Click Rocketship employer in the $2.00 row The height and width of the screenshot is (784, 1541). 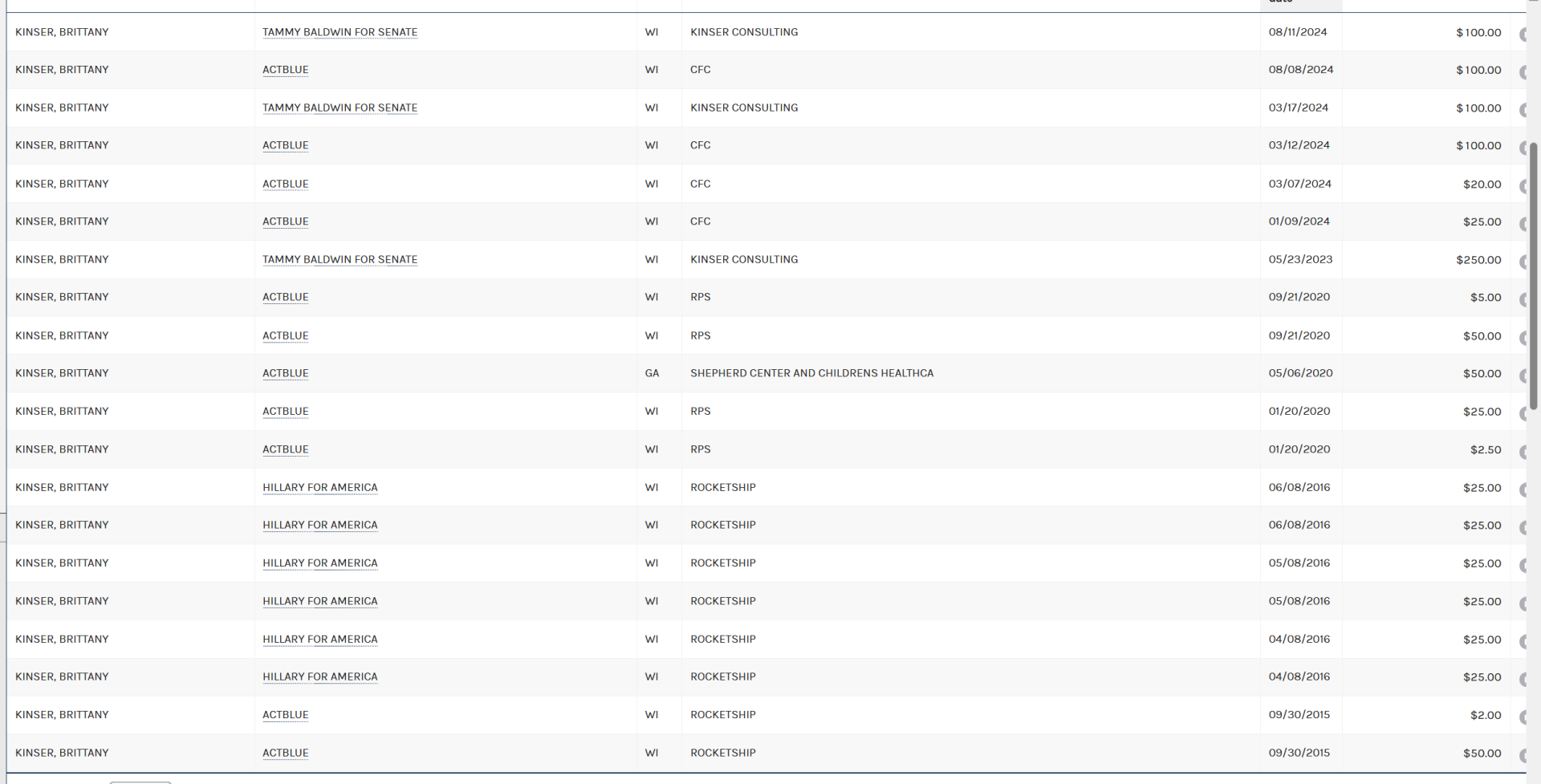pyautogui.click(x=722, y=715)
